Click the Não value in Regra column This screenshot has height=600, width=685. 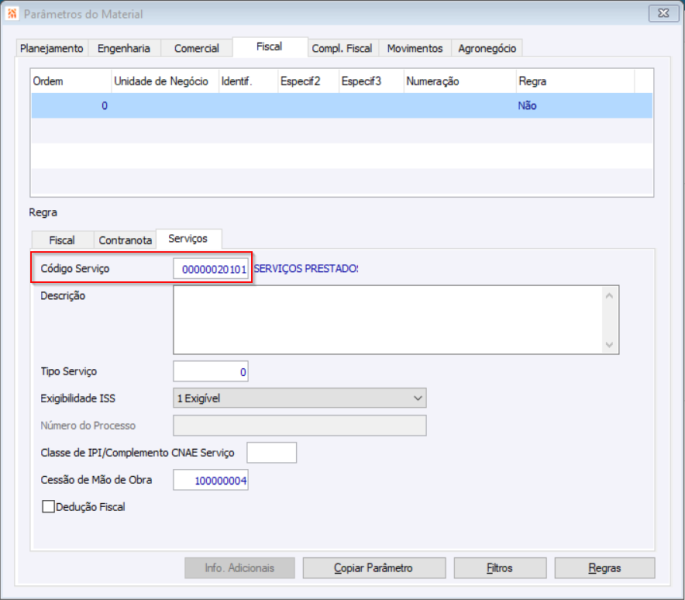tap(527, 106)
